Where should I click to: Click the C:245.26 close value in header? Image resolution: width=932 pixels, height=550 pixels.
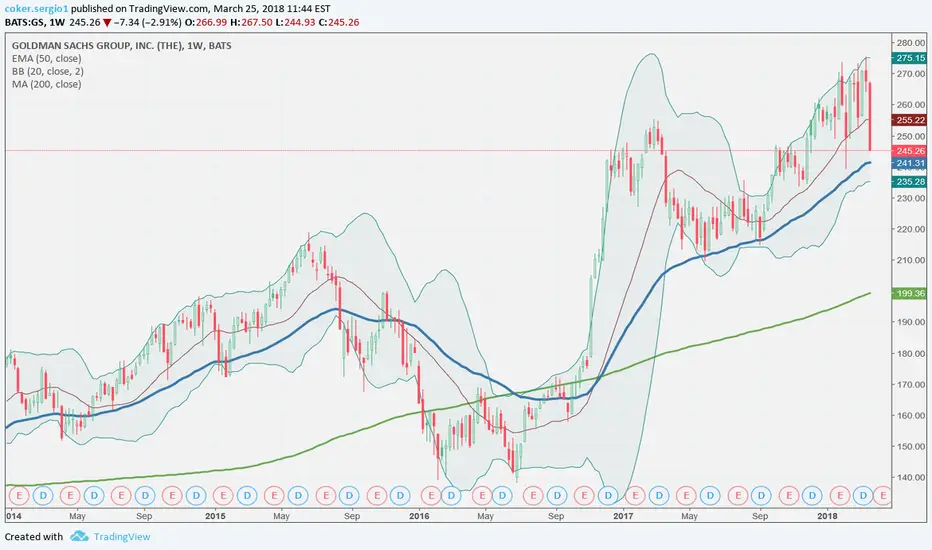339,23
